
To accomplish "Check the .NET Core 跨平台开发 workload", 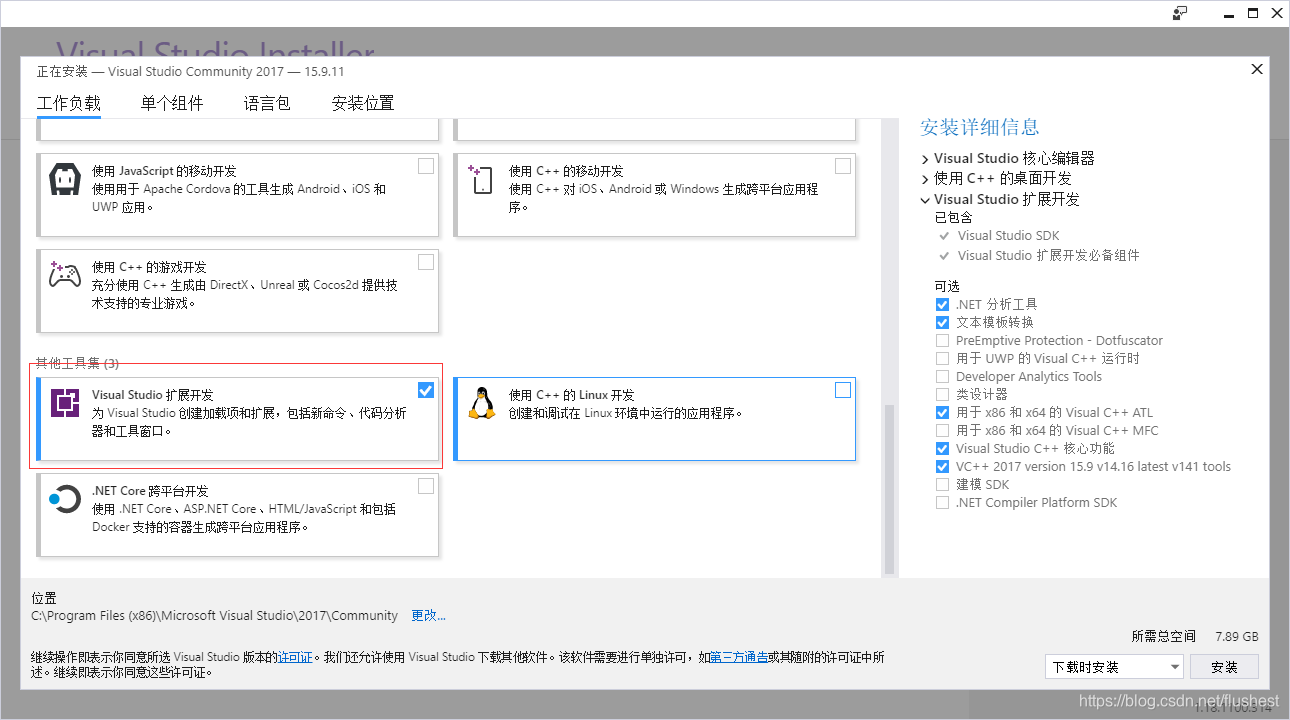I will point(426,486).
